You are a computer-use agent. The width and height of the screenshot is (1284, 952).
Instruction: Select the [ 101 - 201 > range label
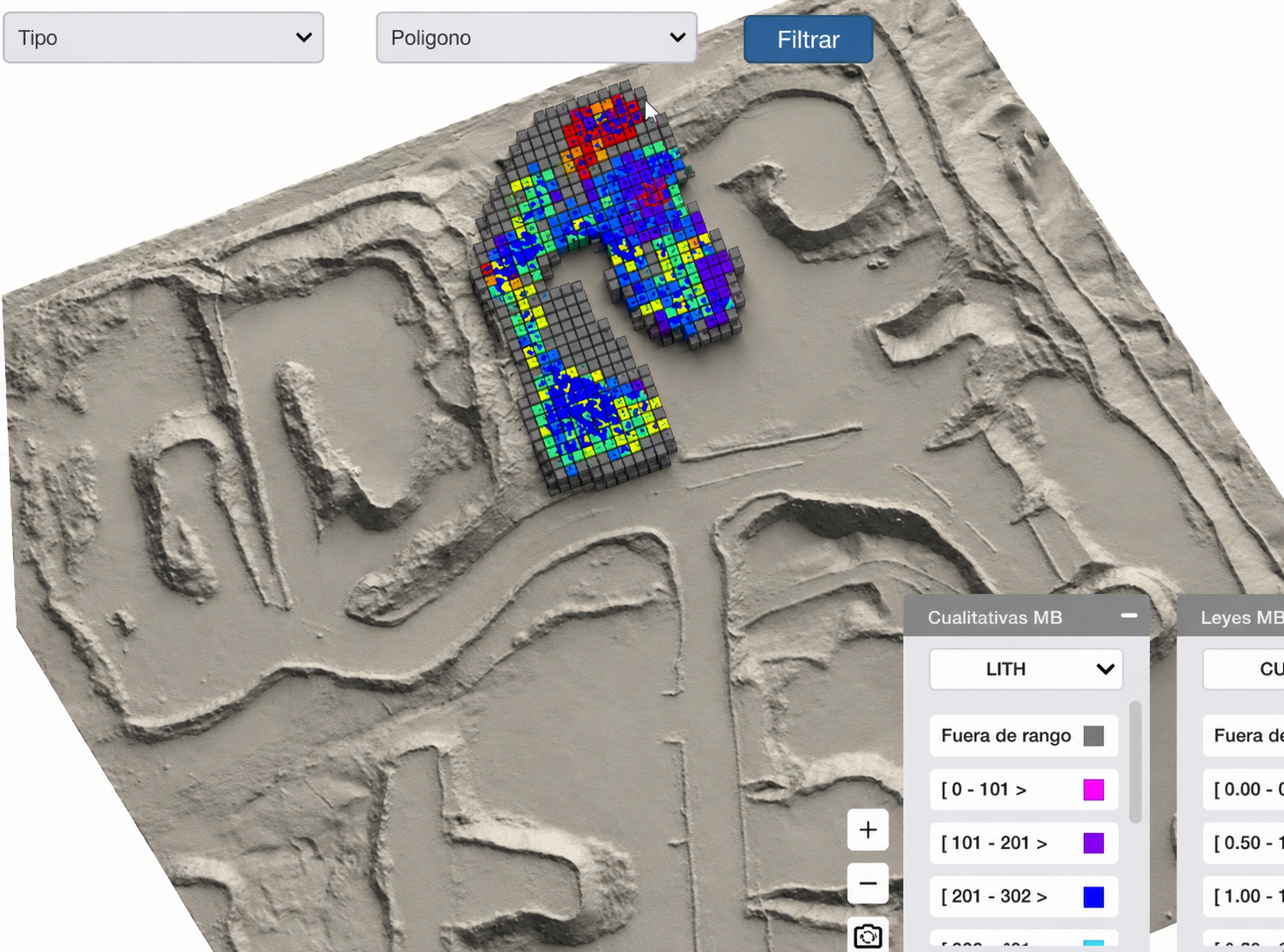(994, 844)
